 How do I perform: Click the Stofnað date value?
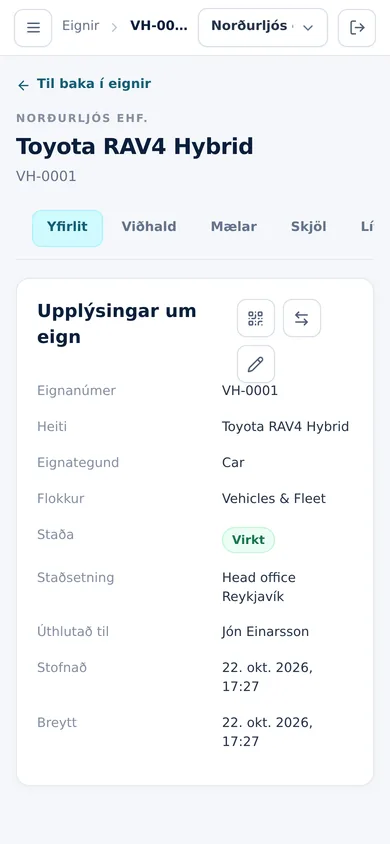(268, 677)
